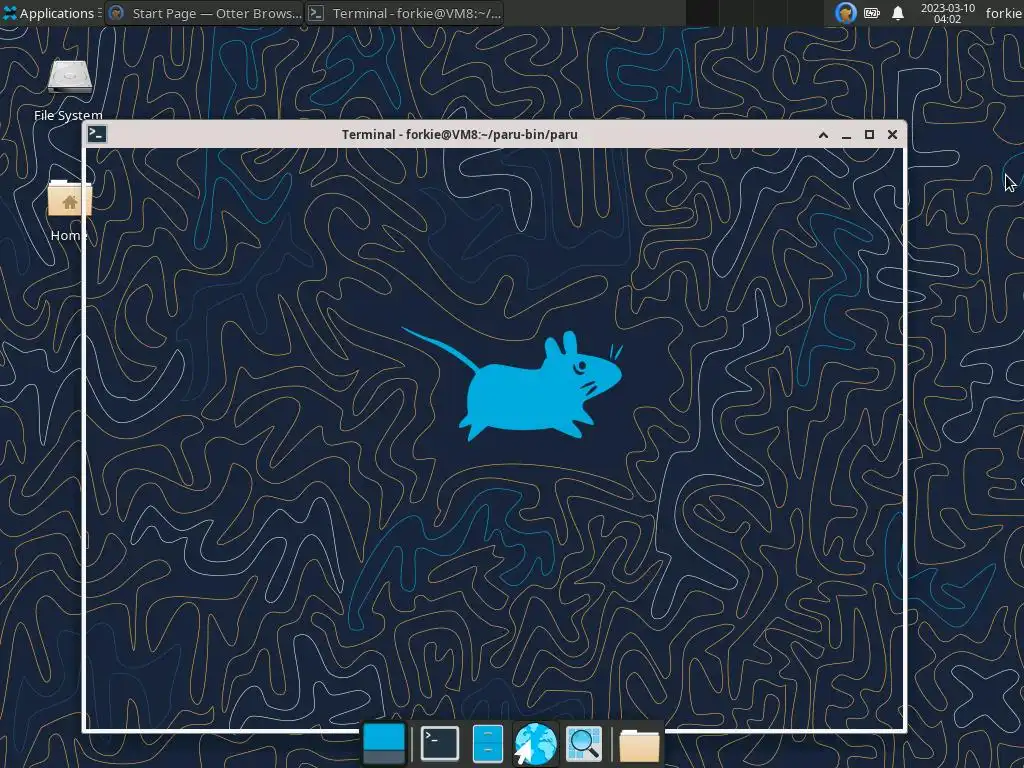The image size is (1024, 768).
Task: Open the forkie user menu
Action: pyautogui.click(x=1004, y=13)
